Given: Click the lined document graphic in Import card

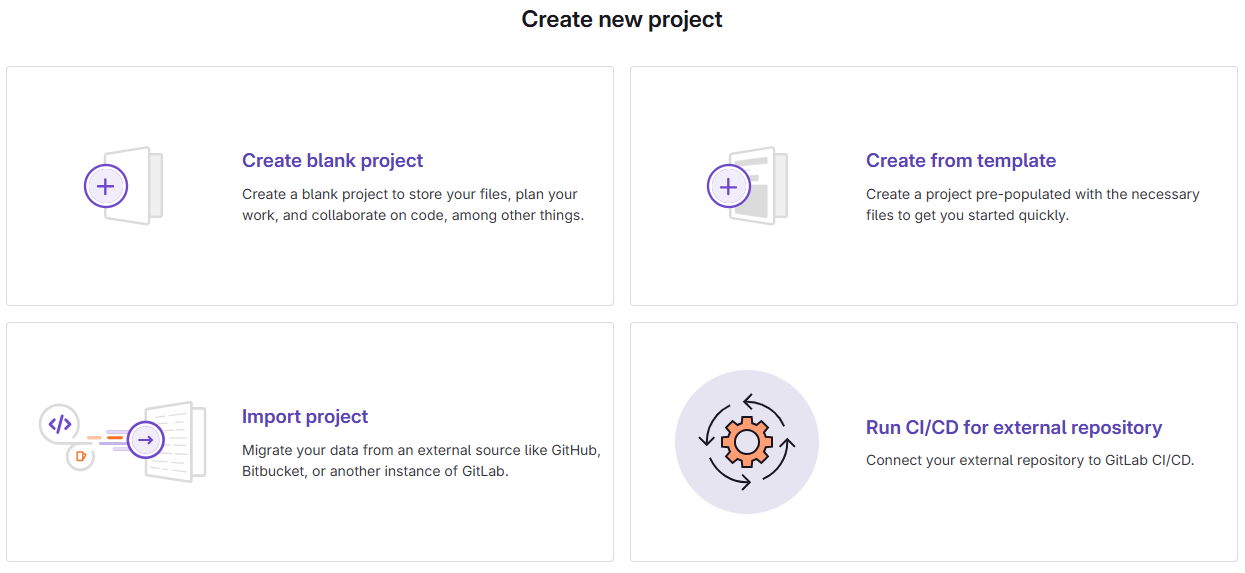Looking at the screenshot, I should (x=184, y=441).
